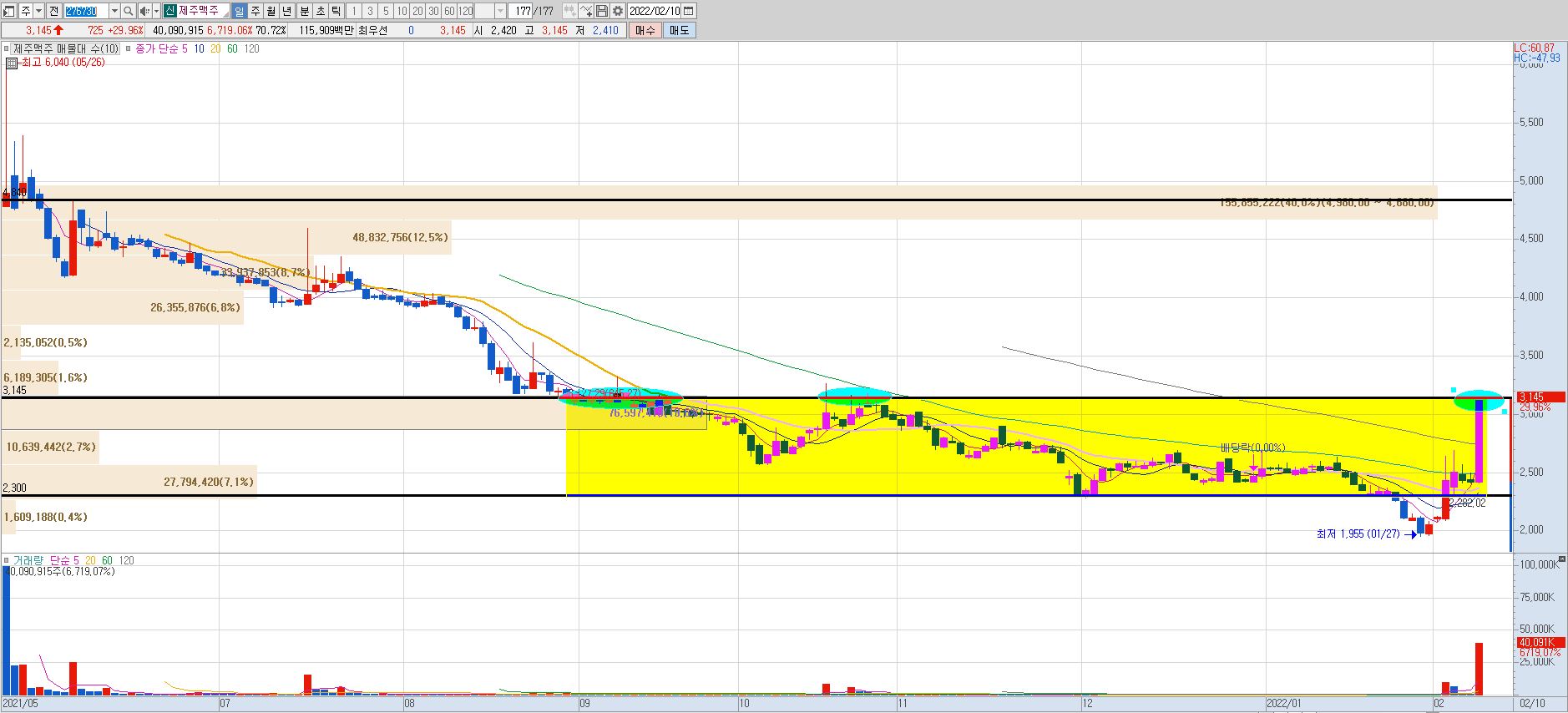Click the 제주맥주 stock name field

[203, 11]
